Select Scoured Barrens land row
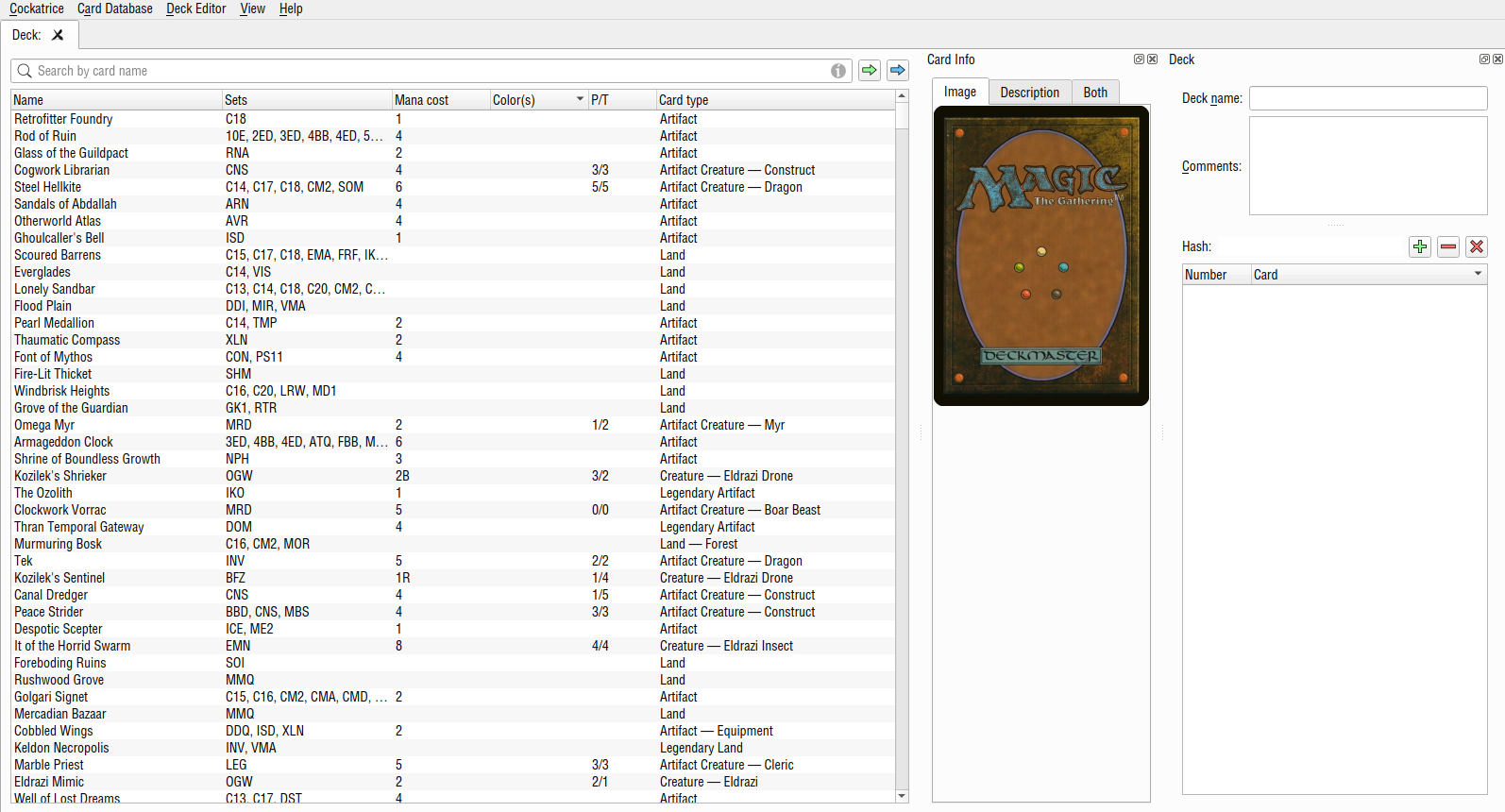 pyautogui.click(x=453, y=255)
